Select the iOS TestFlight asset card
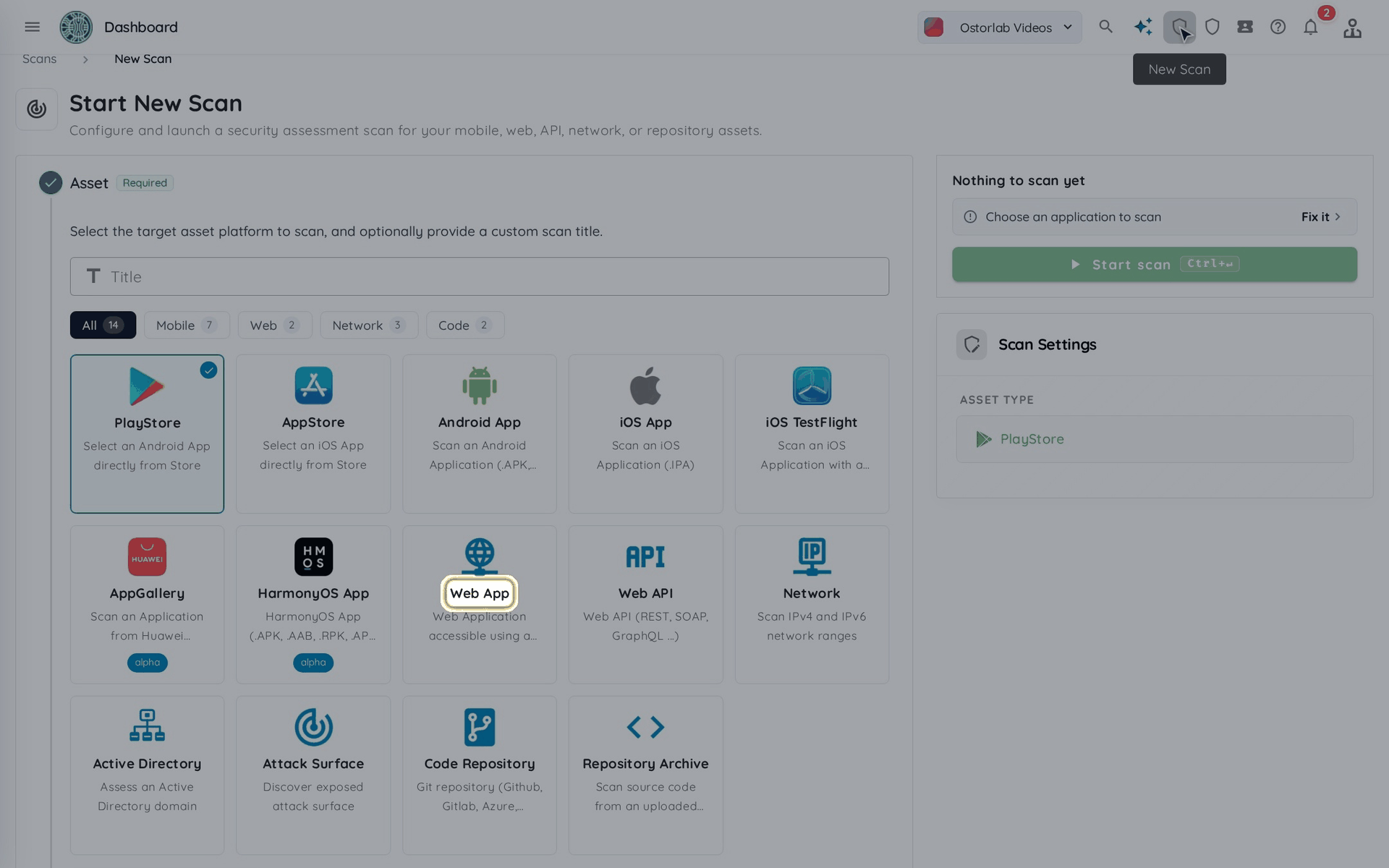This screenshot has height=868, width=1389. point(812,433)
